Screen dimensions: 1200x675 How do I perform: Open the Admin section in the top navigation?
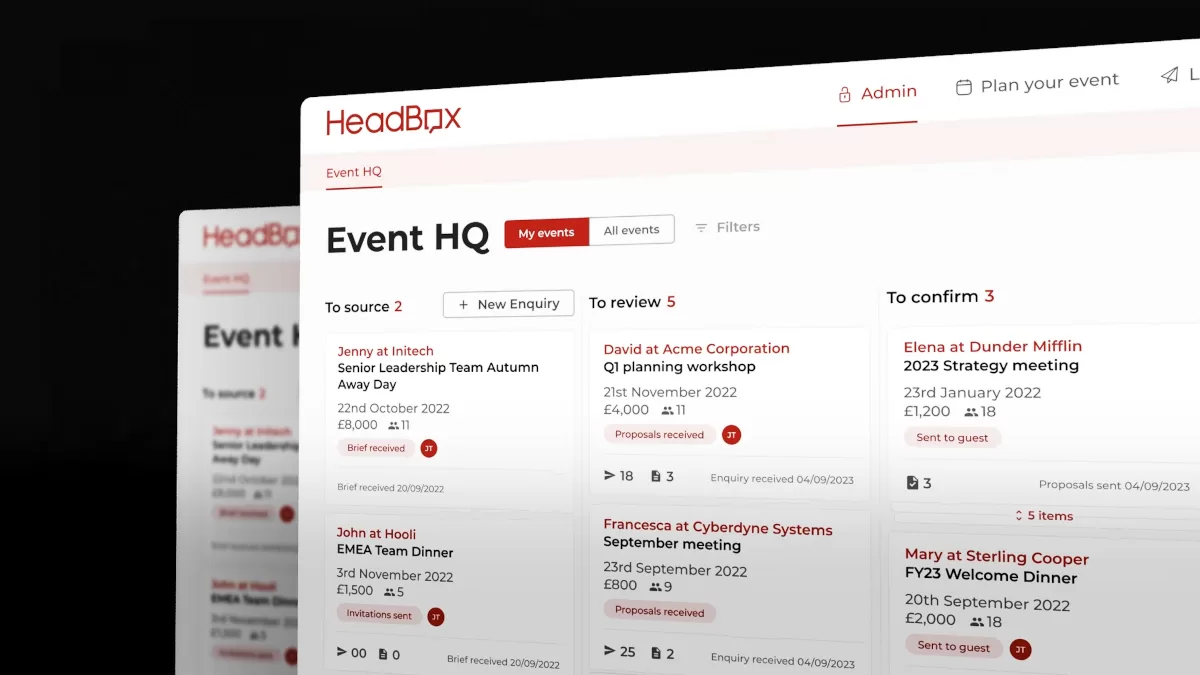coord(877,93)
